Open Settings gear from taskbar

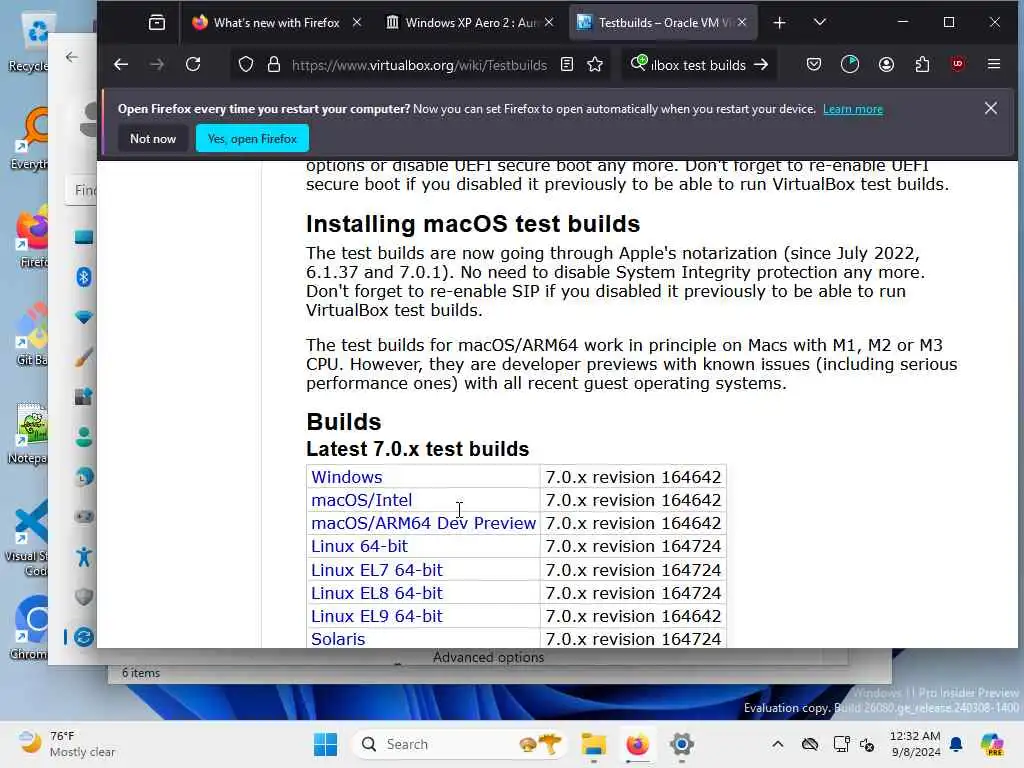coord(681,744)
